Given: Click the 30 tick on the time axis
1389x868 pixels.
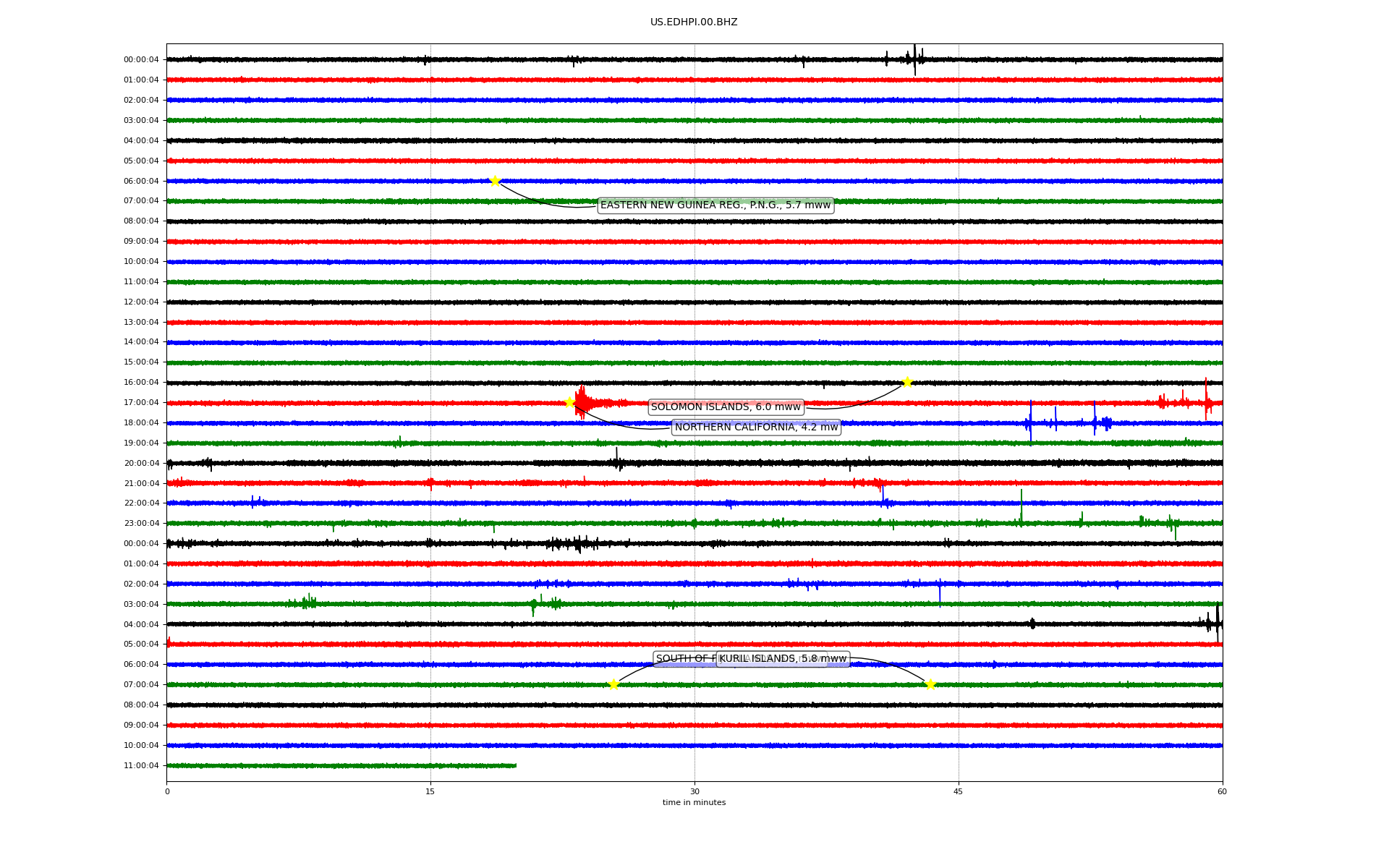Looking at the screenshot, I should coord(694,791).
